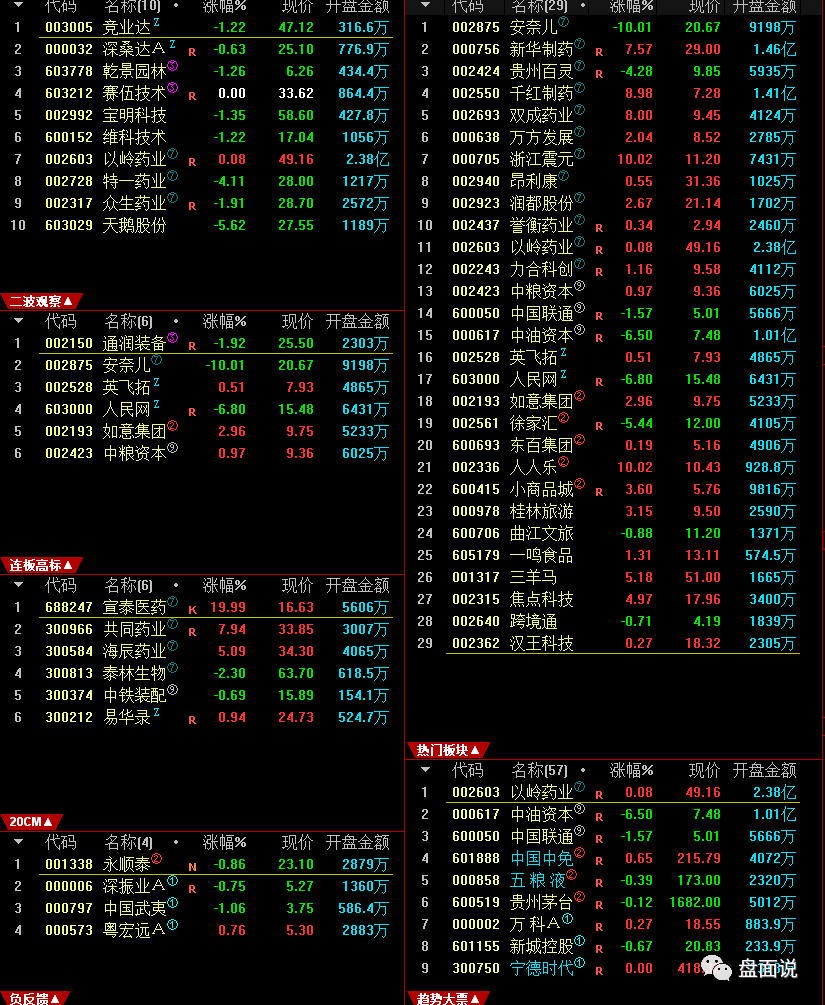Click the R marker next to 共同药业
Screen dimensions: 825x1005
click(x=192, y=633)
